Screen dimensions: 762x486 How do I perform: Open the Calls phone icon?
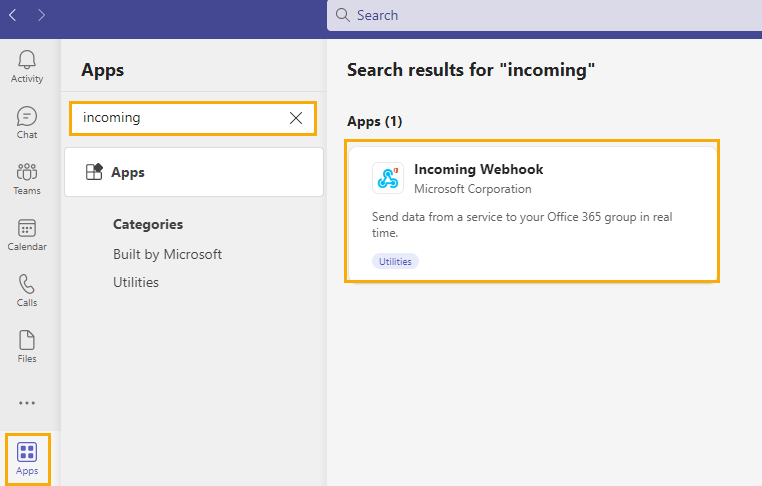27,284
